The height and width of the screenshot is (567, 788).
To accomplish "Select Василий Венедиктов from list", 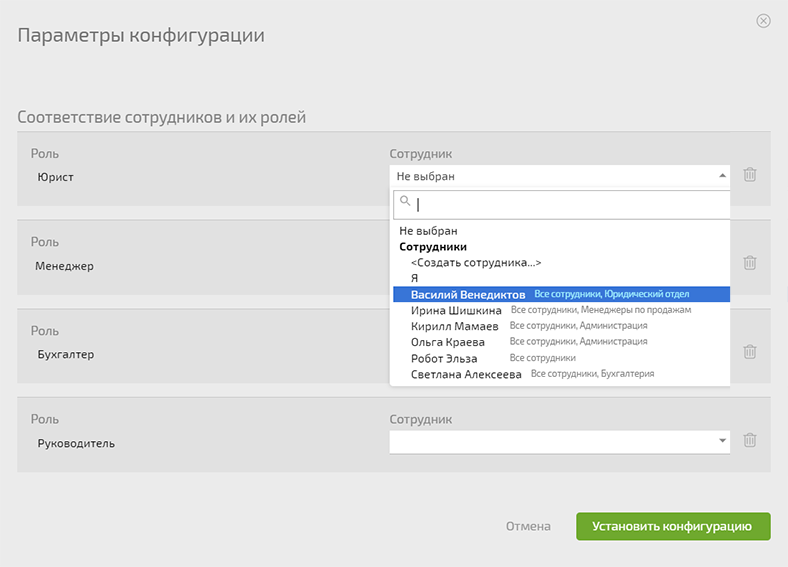I will [x=561, y=294].
